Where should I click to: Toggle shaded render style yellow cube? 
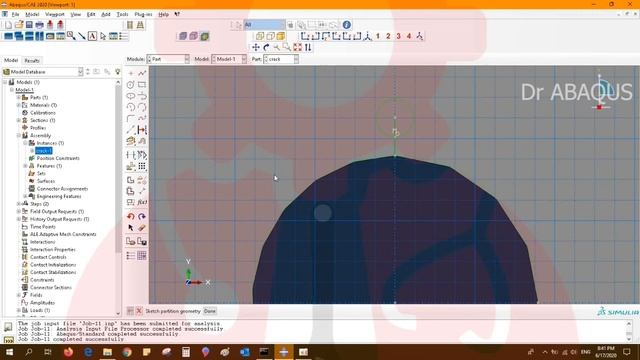point(280,36)
